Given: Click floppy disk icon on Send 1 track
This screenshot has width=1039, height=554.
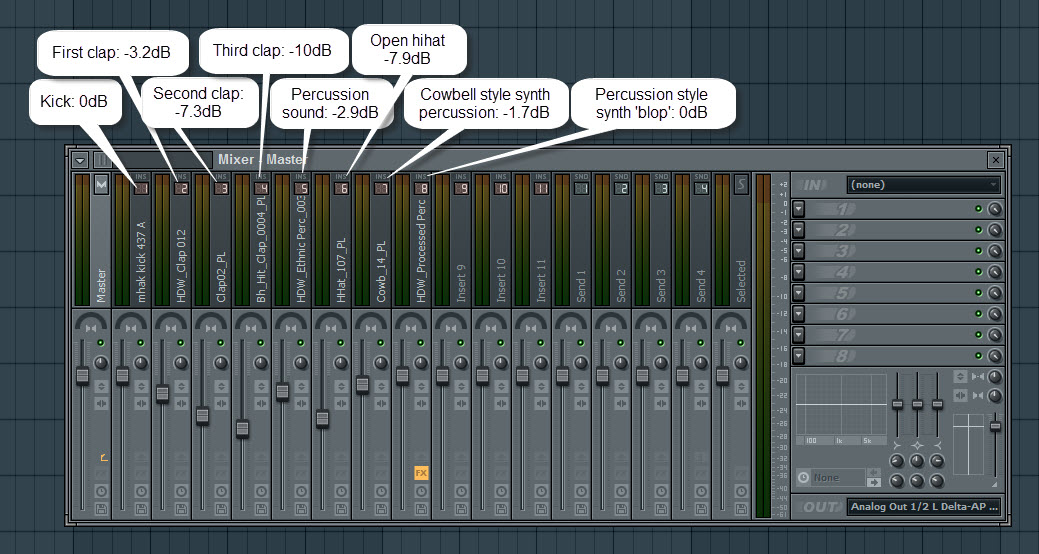Looking at the screenshot, I should pyautogui.click(x=581, y=509).
